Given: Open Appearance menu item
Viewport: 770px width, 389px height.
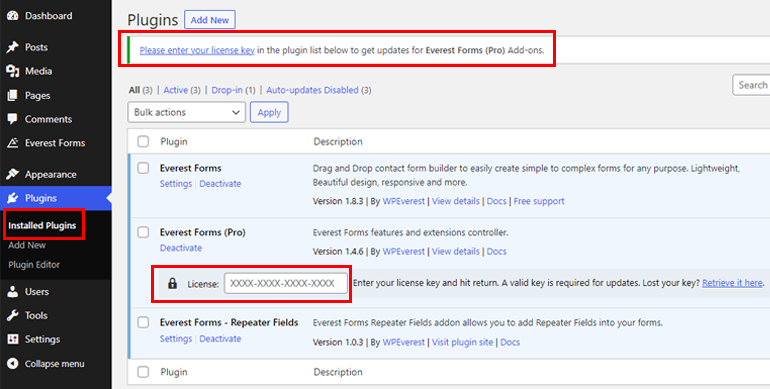Looking at the screenshot, I should click(x=51, y=174).
